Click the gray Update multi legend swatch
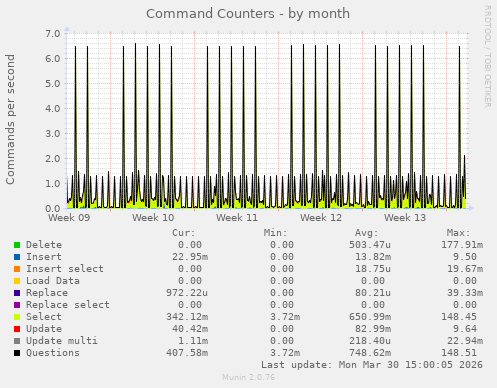Viewport: 497px width, 388px height. click(x=17, y=341)
